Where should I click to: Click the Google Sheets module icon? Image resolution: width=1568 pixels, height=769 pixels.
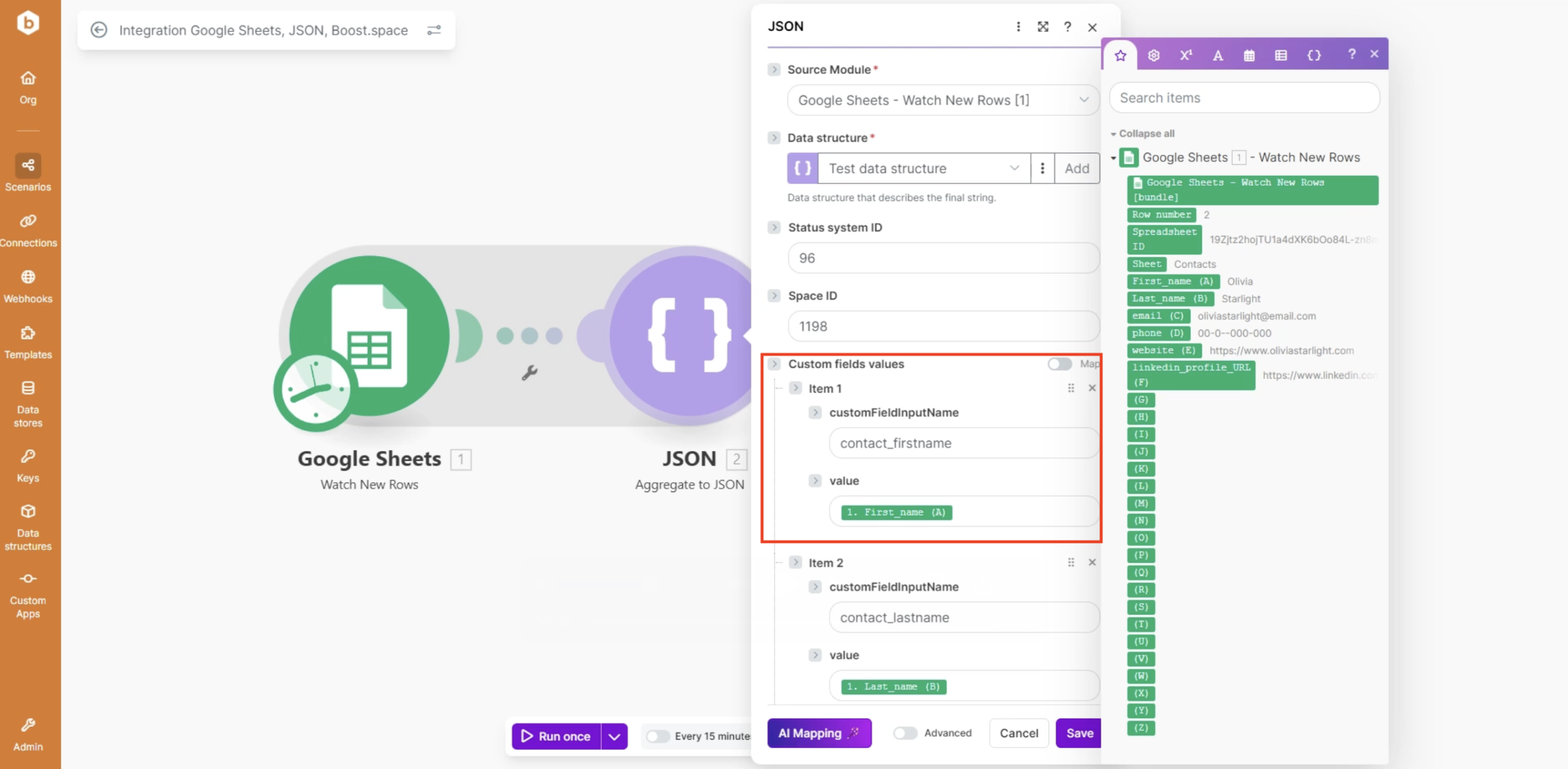pos(369,336)
